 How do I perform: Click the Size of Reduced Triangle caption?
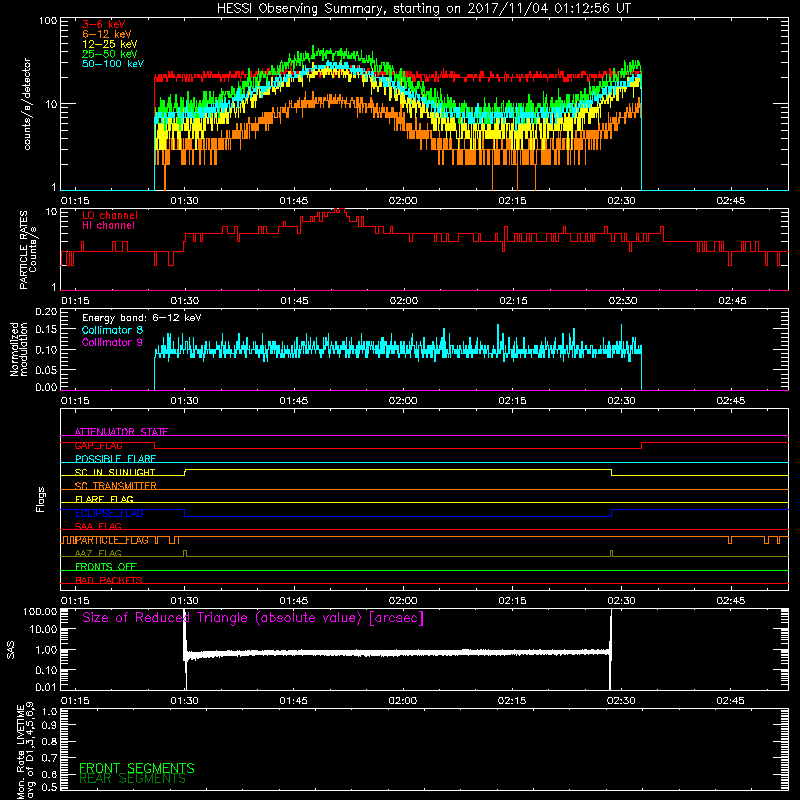pyautogui.click(x=253, y=618)
